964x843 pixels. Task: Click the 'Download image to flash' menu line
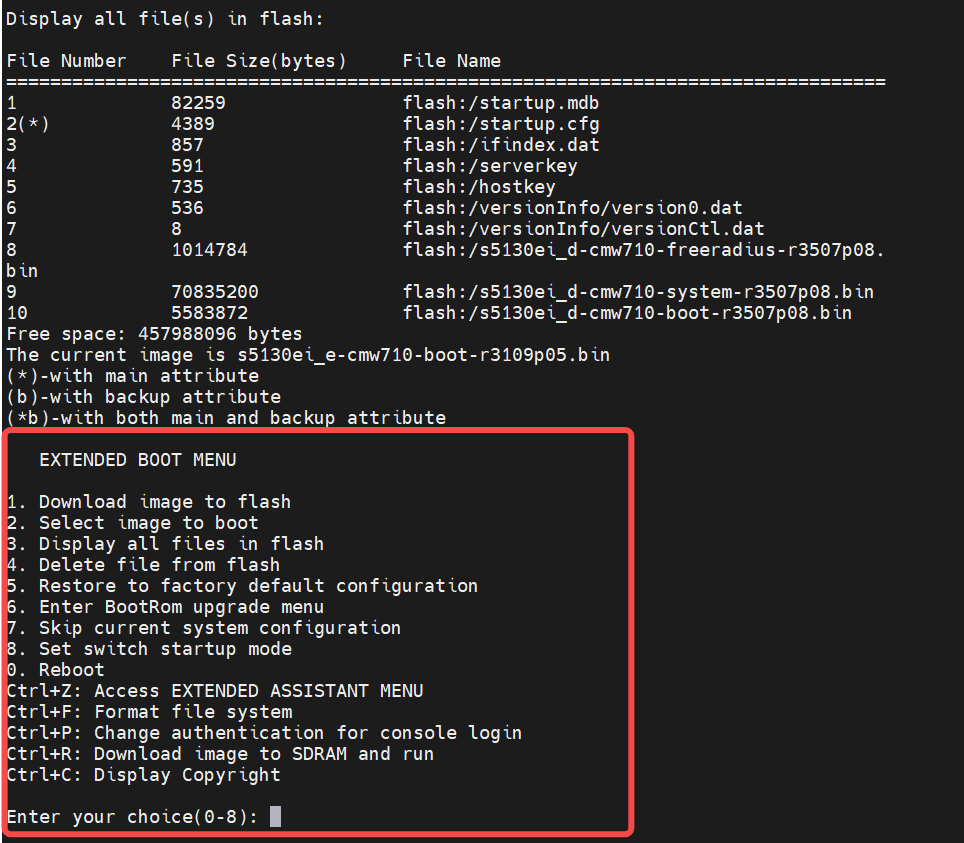[x=149, y=502]
